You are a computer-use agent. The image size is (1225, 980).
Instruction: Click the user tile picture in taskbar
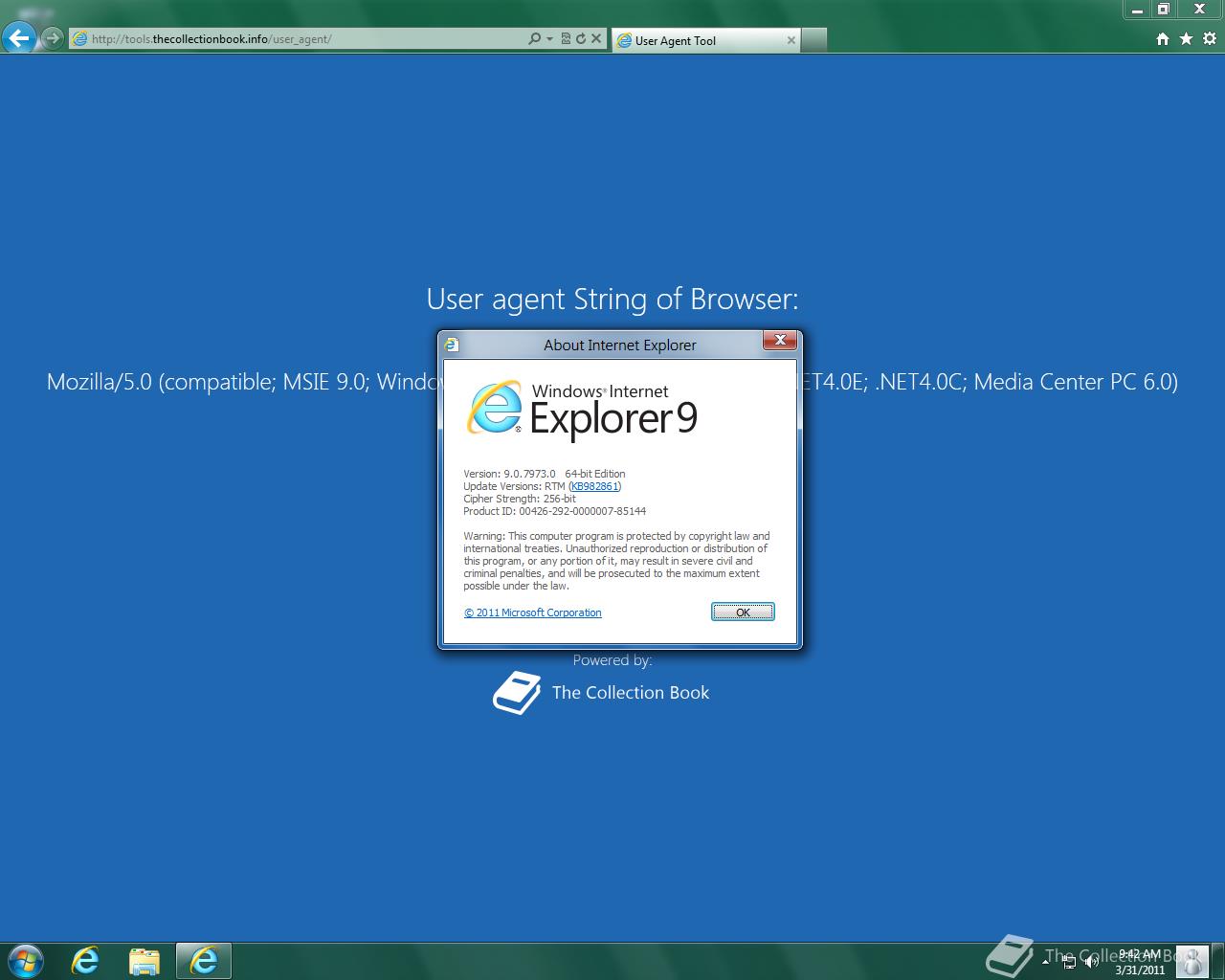pos(1192,960)
